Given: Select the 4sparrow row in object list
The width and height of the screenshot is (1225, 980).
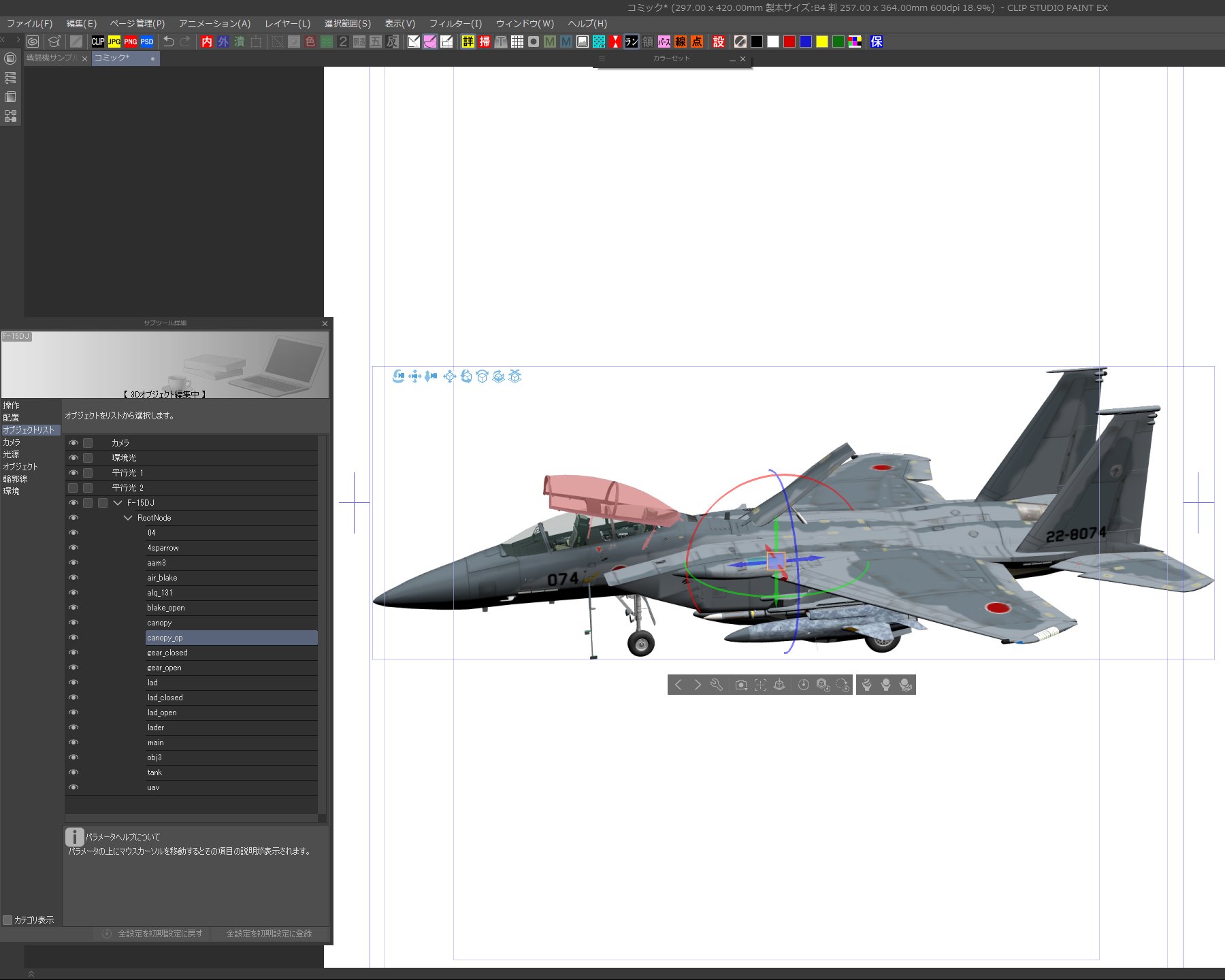Looking at the screenshot, I should pyautogui.click(x=231, y=548).
